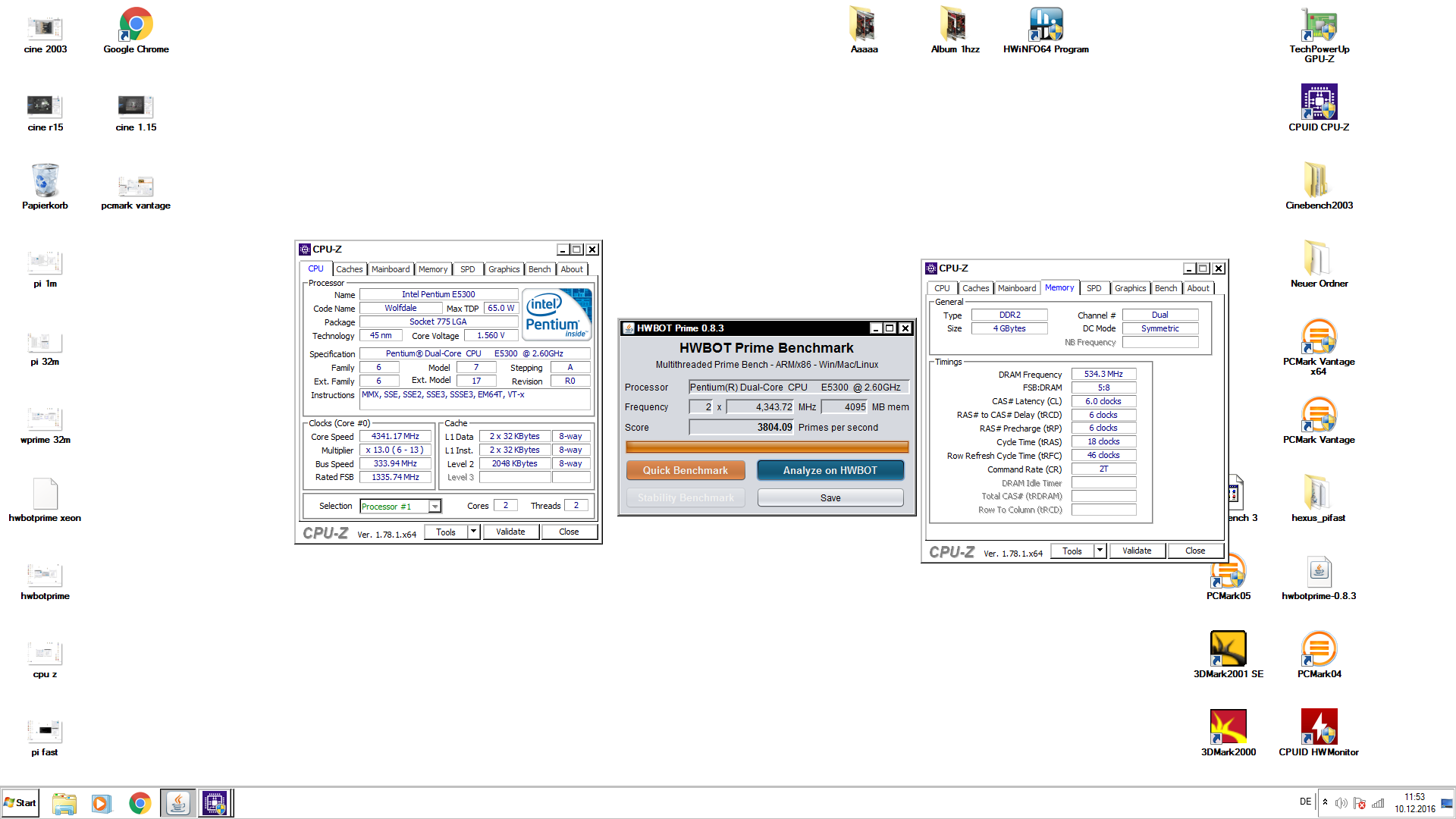This screenshot has height=819, width=1456.
Task: Open the Windows Start menu
Action: tap(20, 803)
